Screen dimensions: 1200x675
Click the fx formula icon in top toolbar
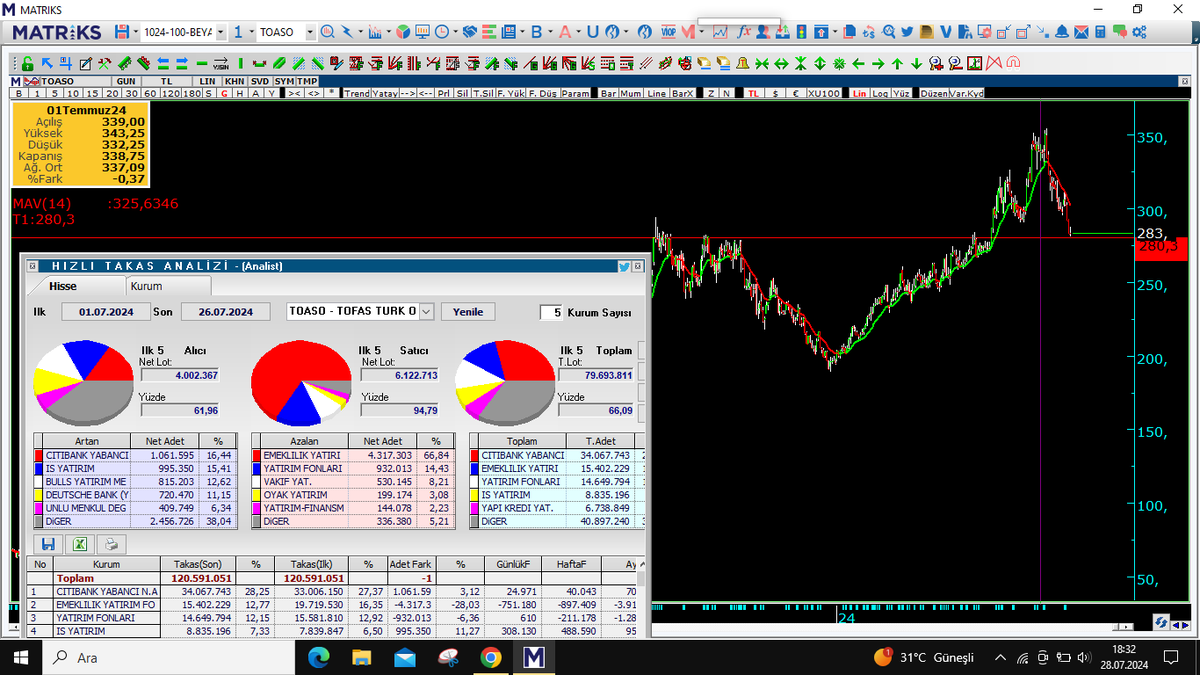[x=743, y=32]
